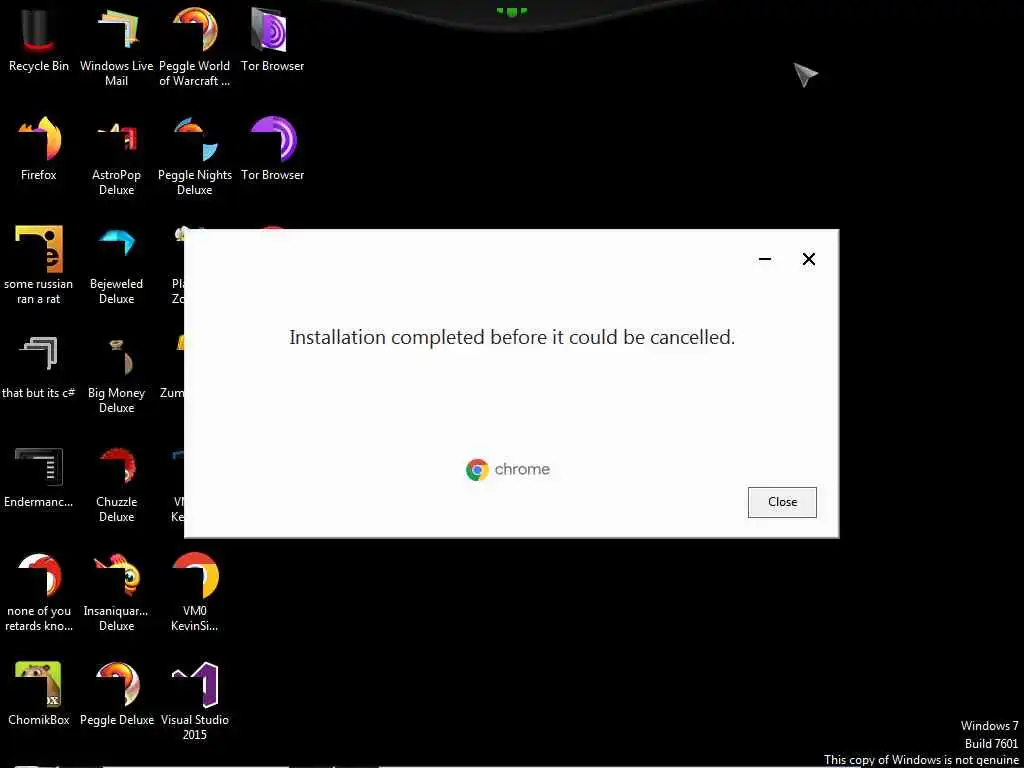Select the 'none of you' desktop icon
Viewport: 1024px width, 768px height.
(39, 592)
